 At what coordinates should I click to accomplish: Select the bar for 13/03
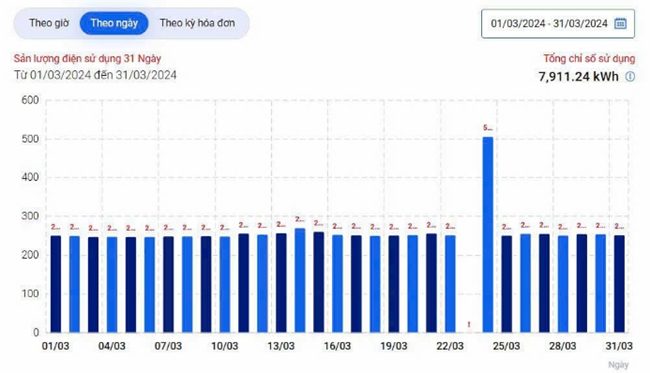281,283
